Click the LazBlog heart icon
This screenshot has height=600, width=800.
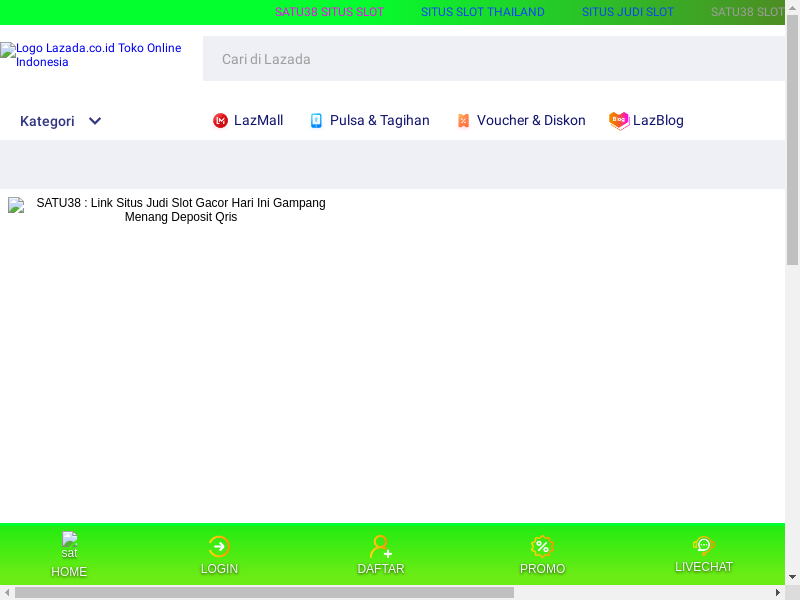[619, 121]
